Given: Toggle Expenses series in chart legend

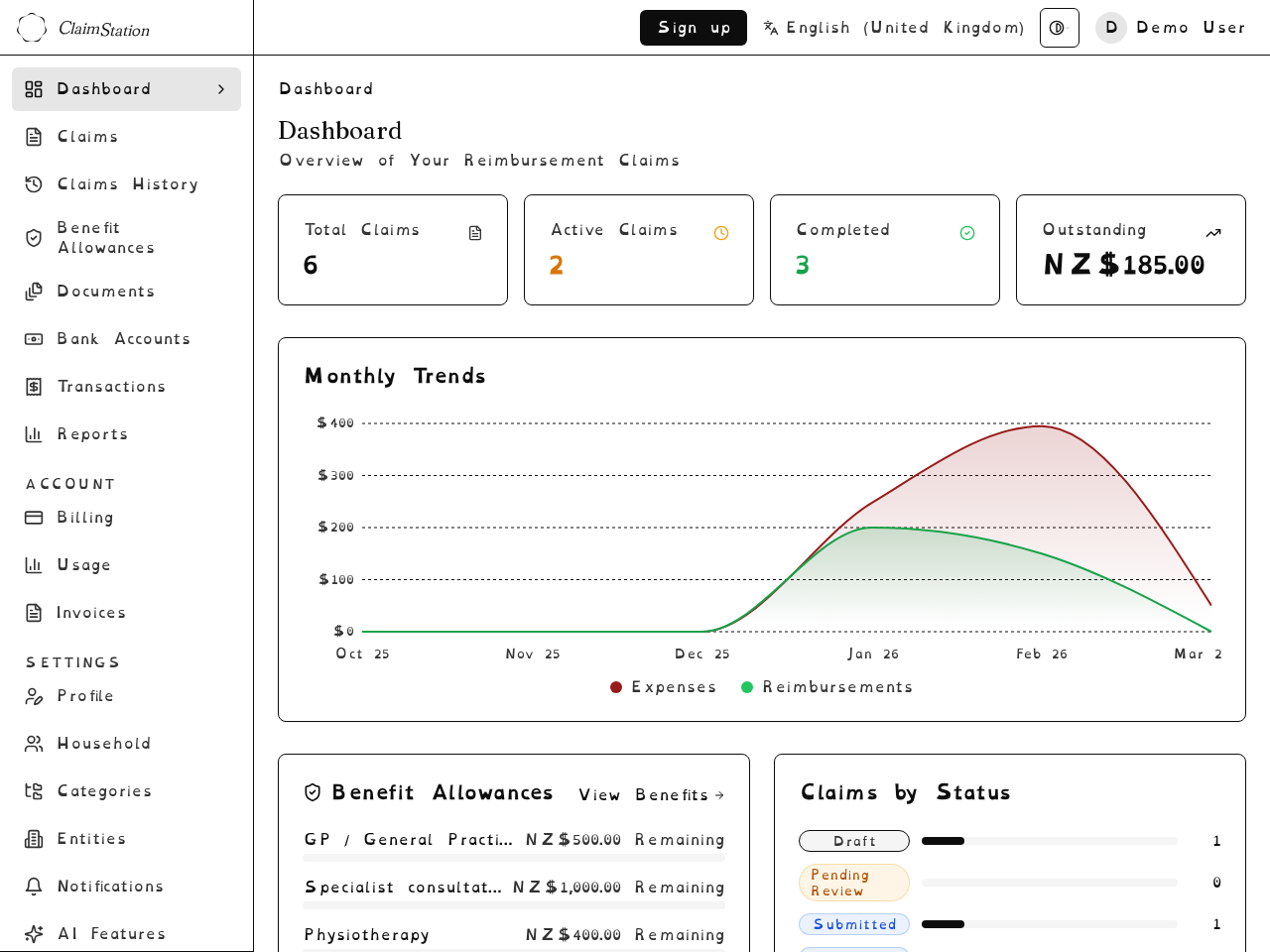Looking at the screenshot, I should (663, 687).
